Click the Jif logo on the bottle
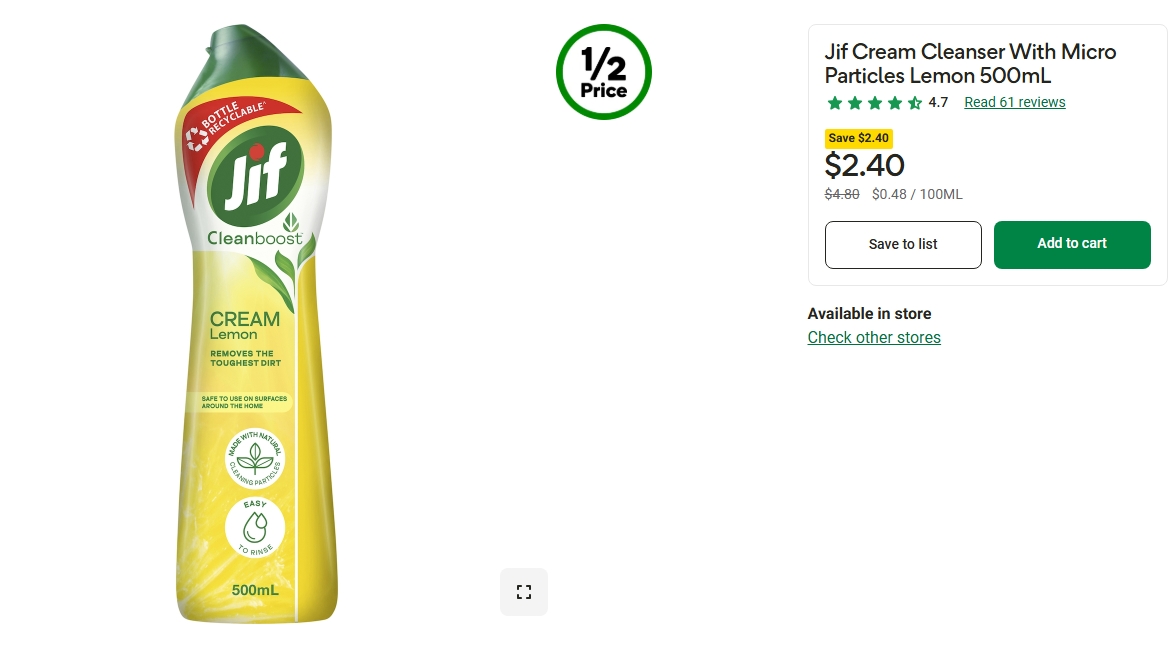This screenshot has width=1171, height=654. click(x=254, y=174)
